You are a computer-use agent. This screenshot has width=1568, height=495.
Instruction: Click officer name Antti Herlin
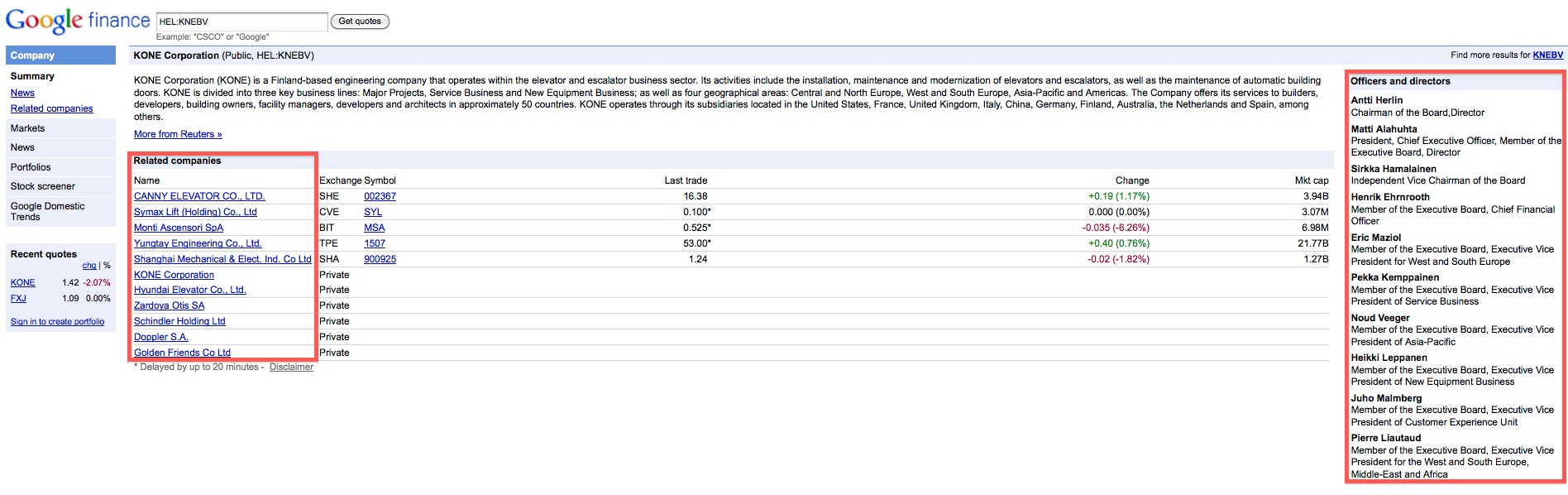tap(1376, 100)
